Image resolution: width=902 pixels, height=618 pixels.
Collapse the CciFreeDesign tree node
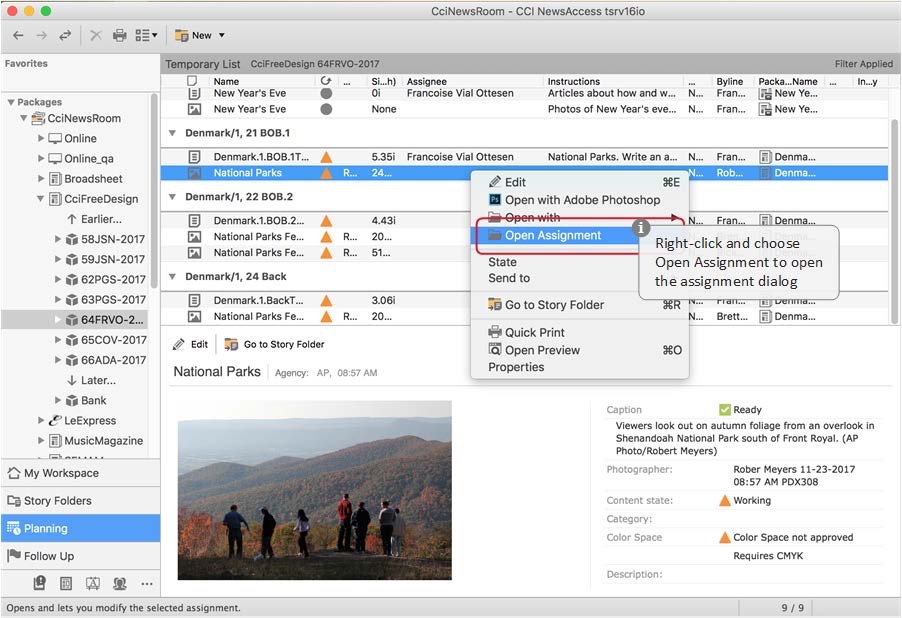click(42, 199)
